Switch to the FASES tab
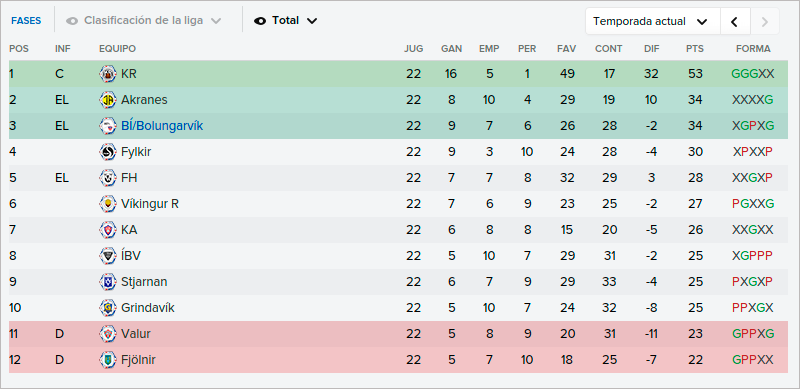This screenshot has width=800, height=389. (x=26, y=21)
